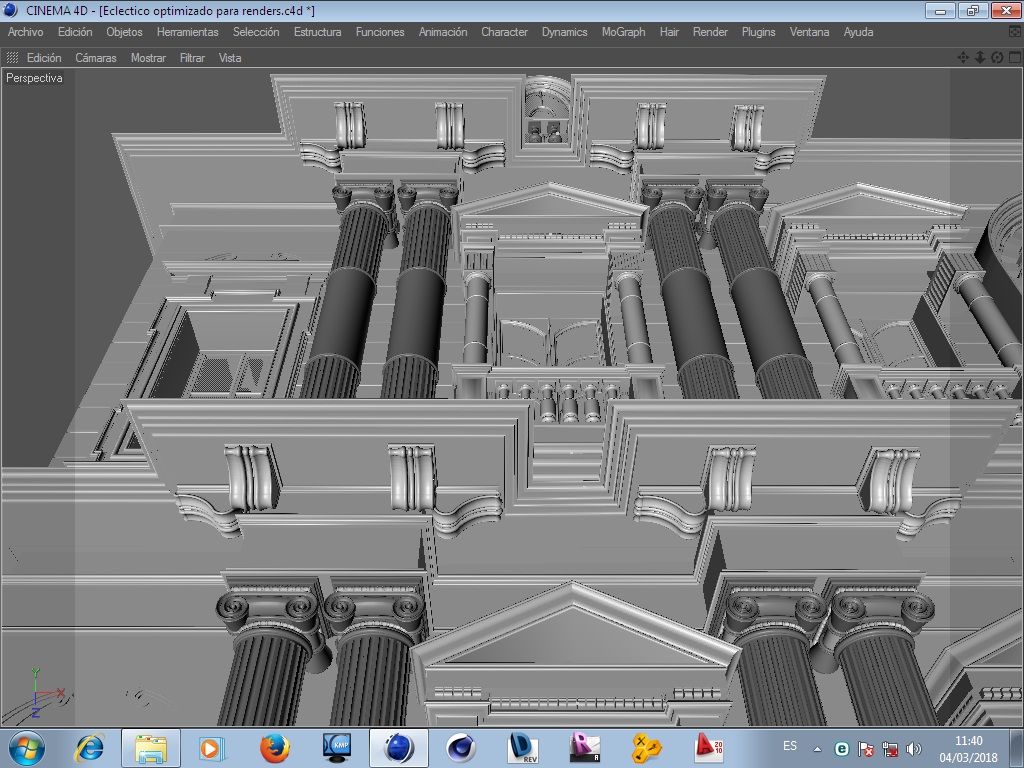The width and height of the screenshot is (1024, 768).
Task: Click the fullscreen layout icon in menu bar
Action: (1015, 31)
